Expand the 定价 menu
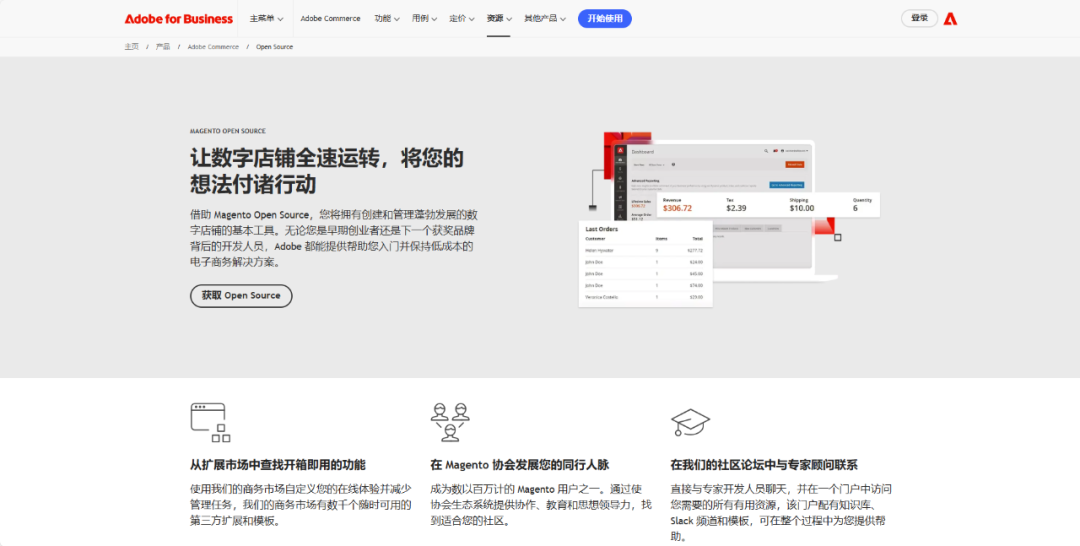 click(461, 19)
